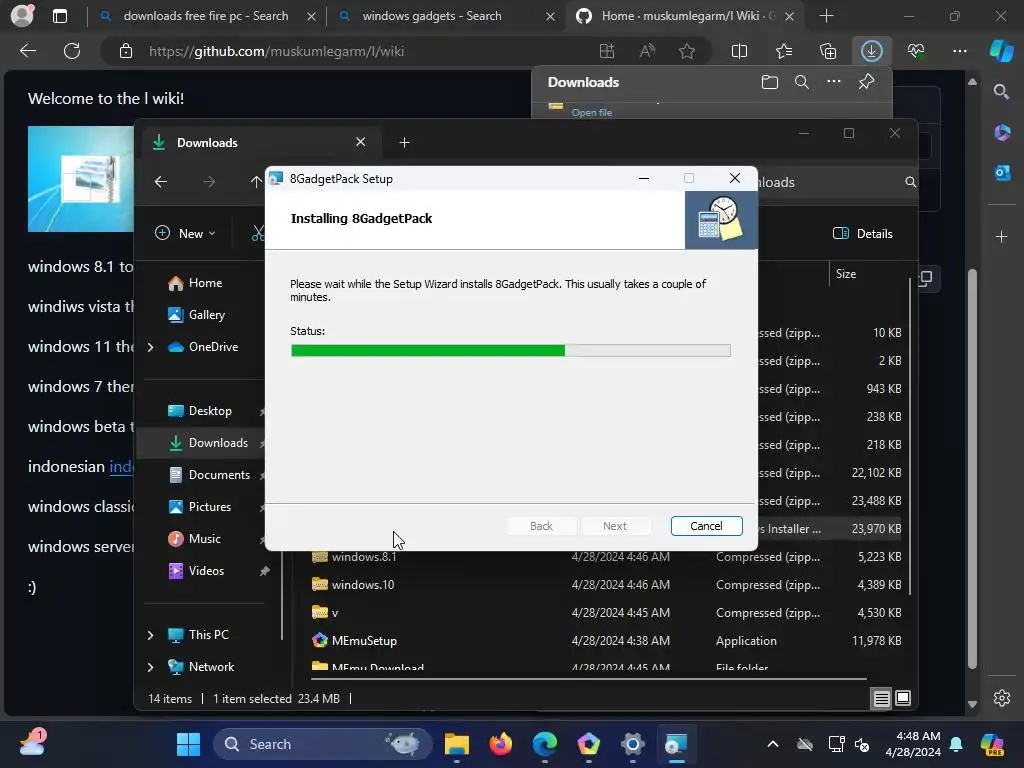
Task: Open Outlook icon in Edge sidebar
Action: (x=1001, y=173)
